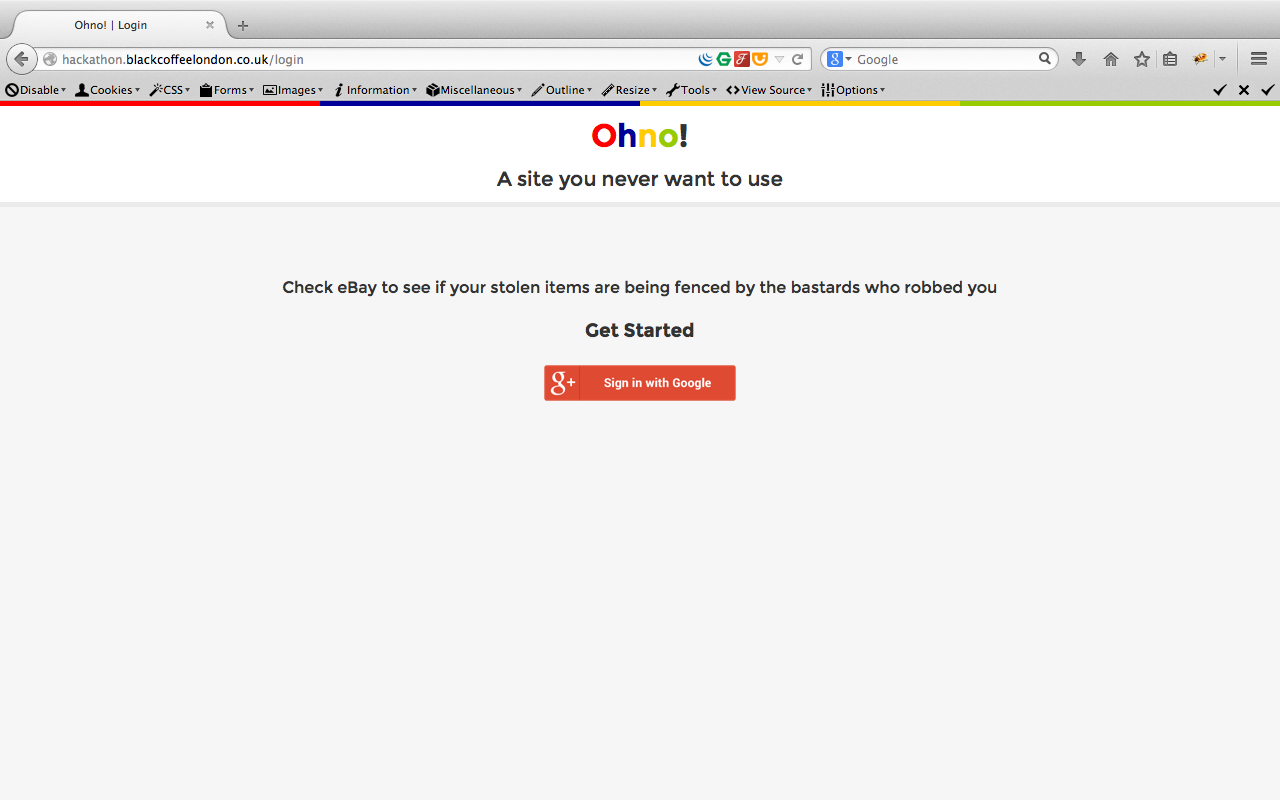The image size is (1280, 800).
Task: Show the bookmarks list icon
Action: tap(1170, 59)
